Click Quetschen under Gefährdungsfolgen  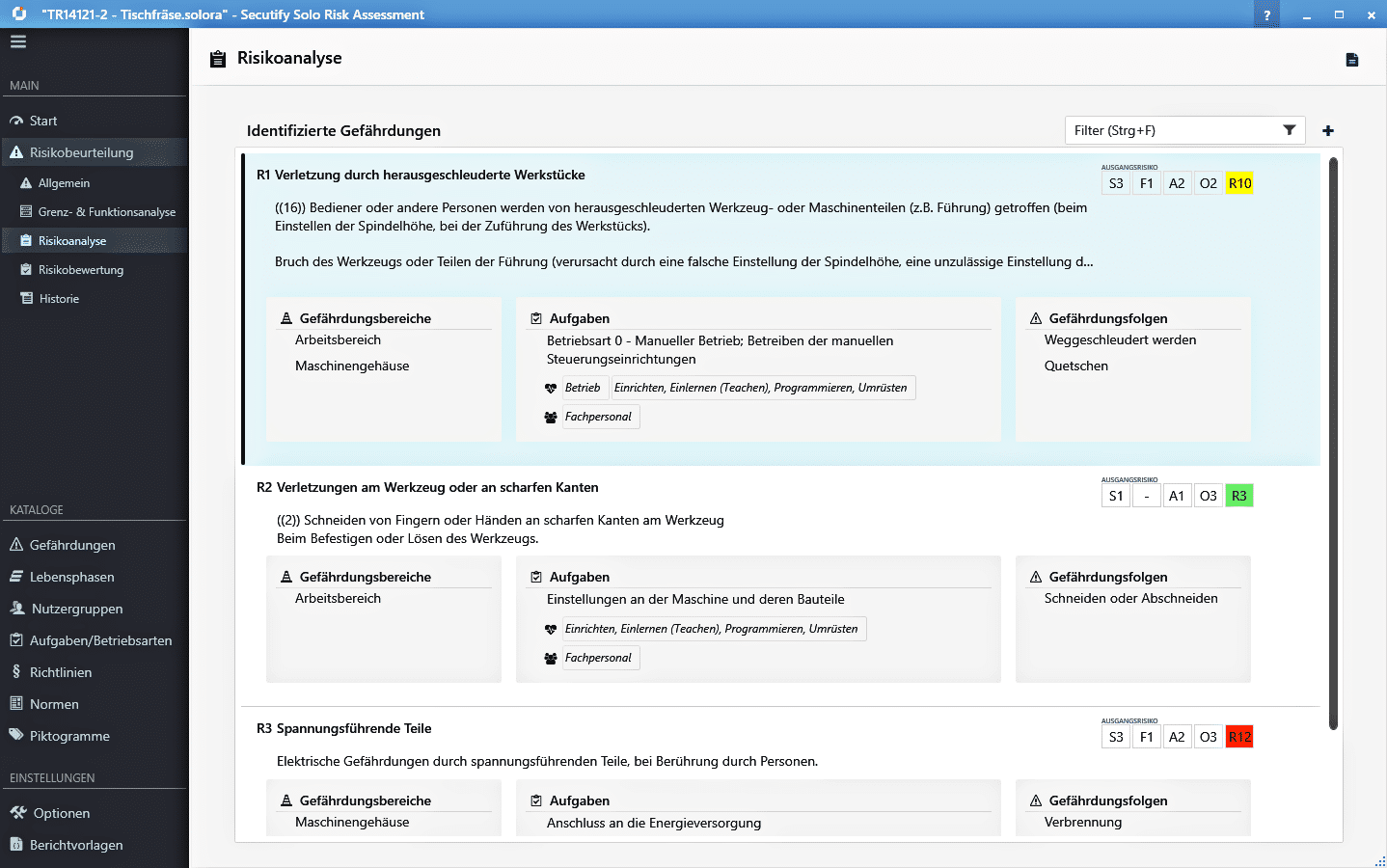(x=1076, y=366)
